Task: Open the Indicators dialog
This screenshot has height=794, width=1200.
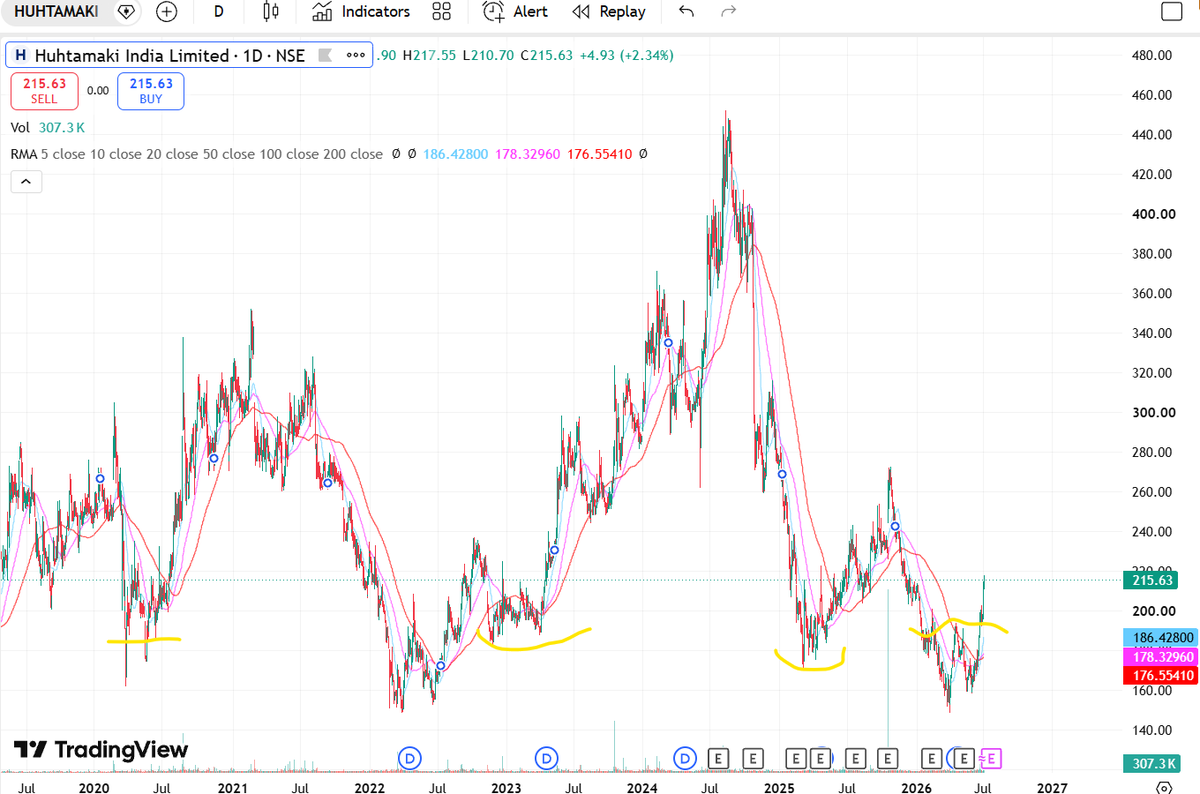Action: pyautogui.click(x=361, y=12)
